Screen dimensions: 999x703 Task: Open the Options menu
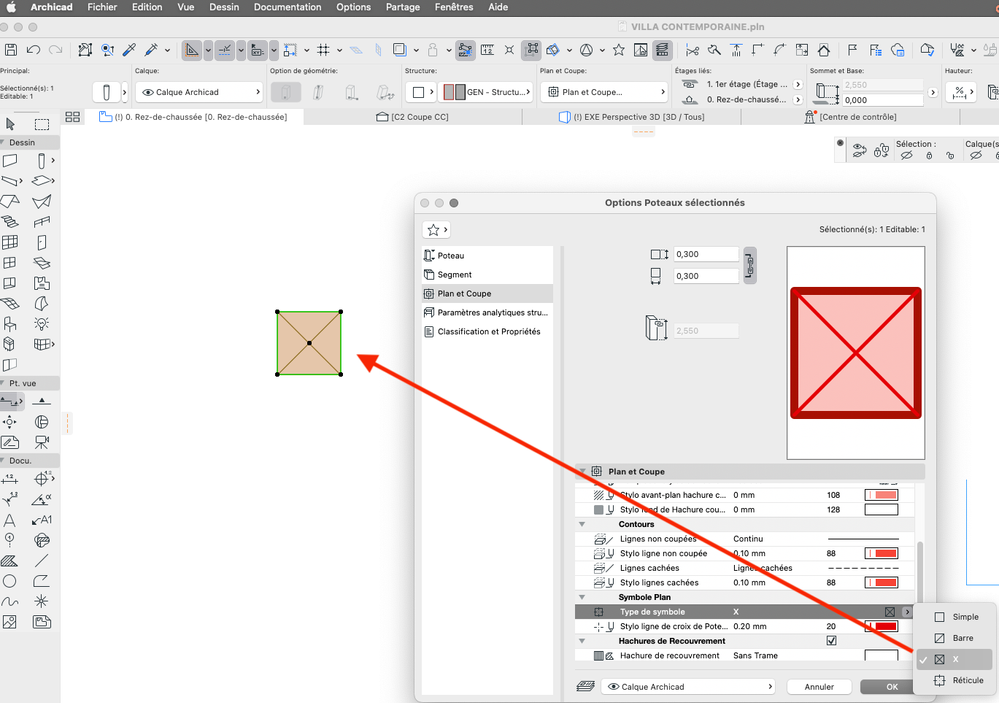pyautogui.click(x=353, y=7)
